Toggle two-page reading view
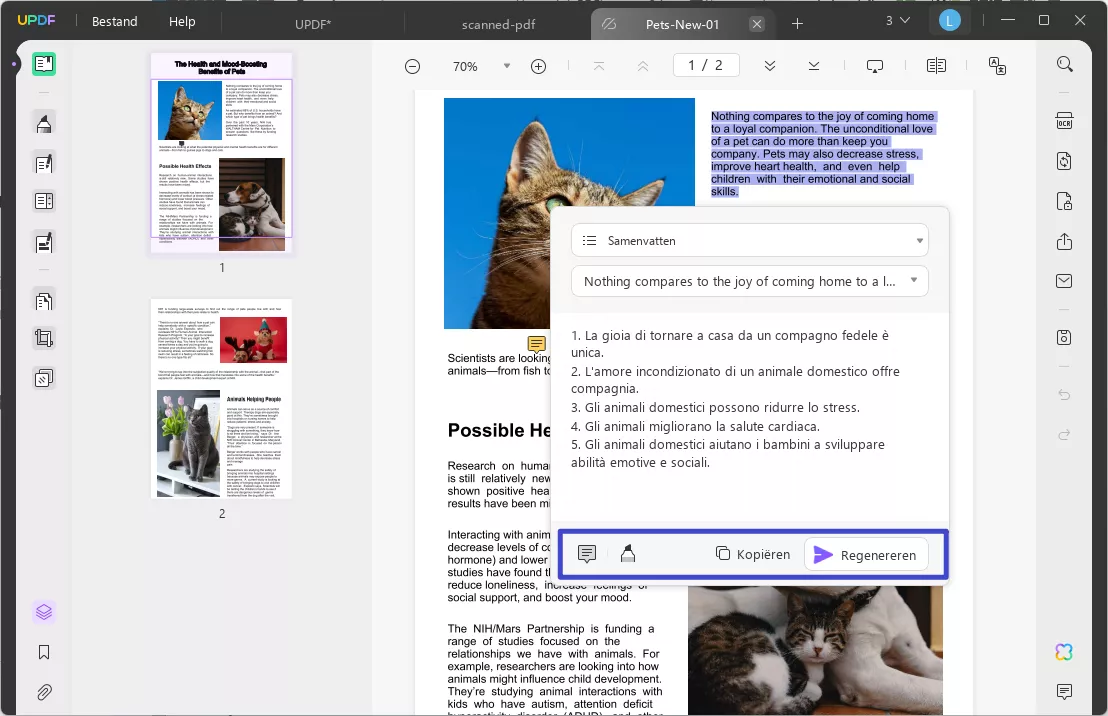 point(936,65)
